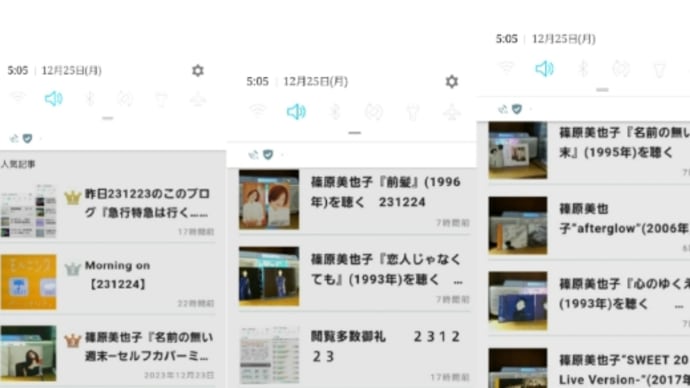Tap thumbnail of 名前の無い週末-セルフカバー article
The width and height of the screenshot is (690, 388).
click(x=29, y=353)
